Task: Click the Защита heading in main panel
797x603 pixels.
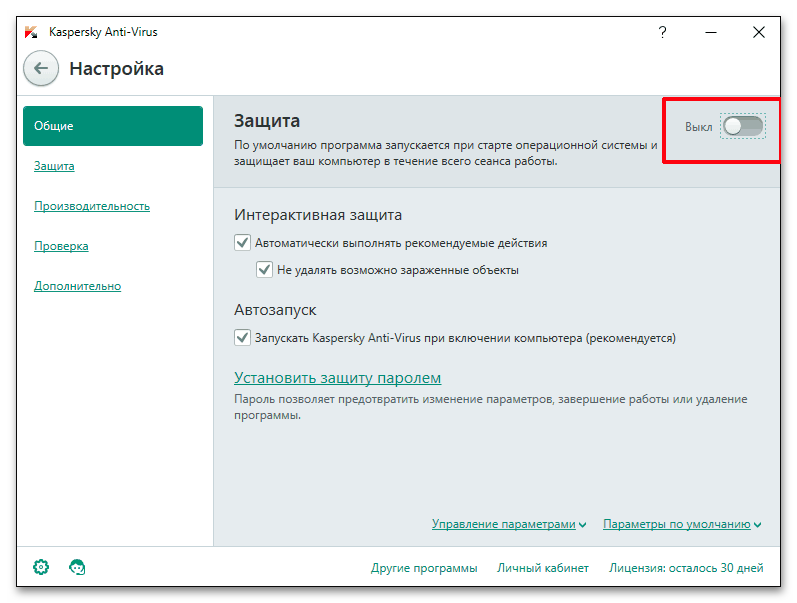Action: click(x=267, y=121)
